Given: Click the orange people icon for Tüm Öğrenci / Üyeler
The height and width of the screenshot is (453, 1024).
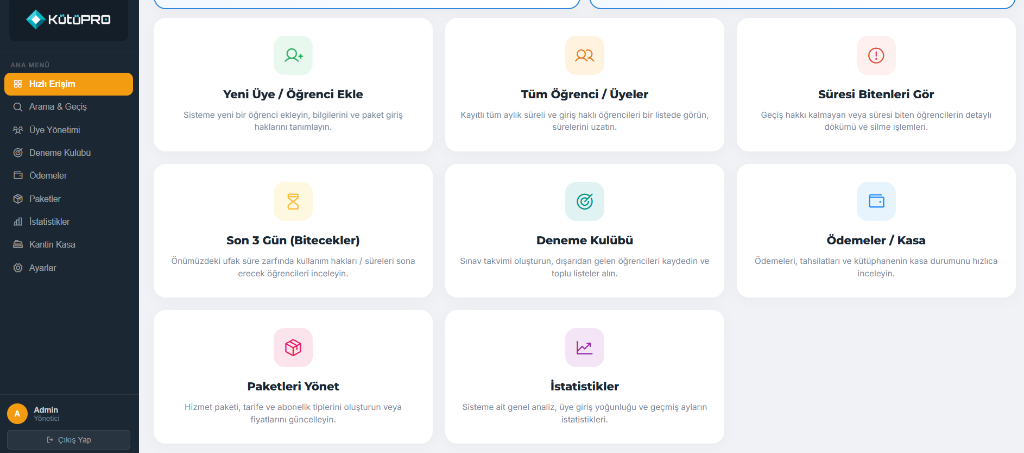Looking at the screenshot, I should 584,55.
